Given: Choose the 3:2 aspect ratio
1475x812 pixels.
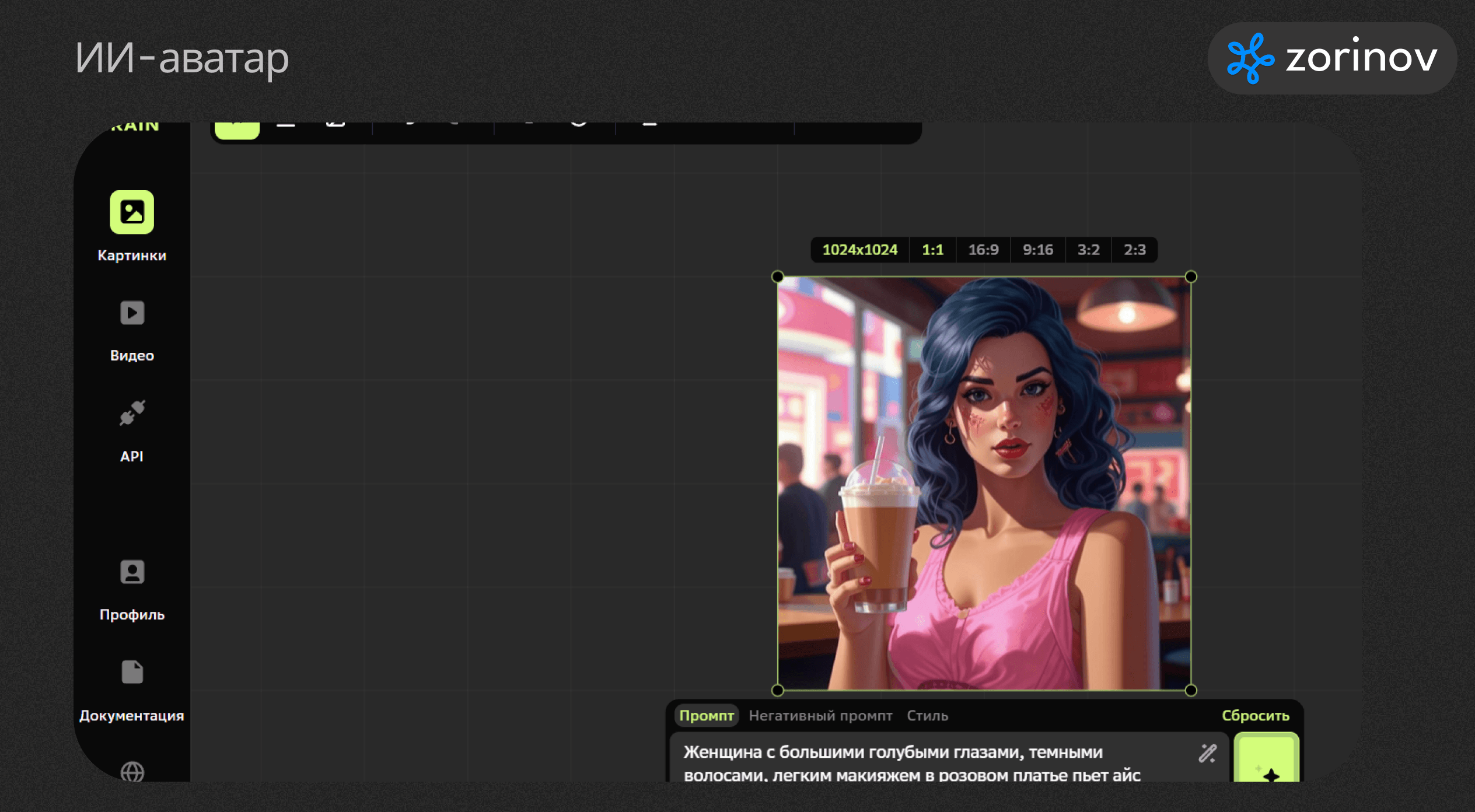Looking at the screenshot, I should pos(1088,250).
